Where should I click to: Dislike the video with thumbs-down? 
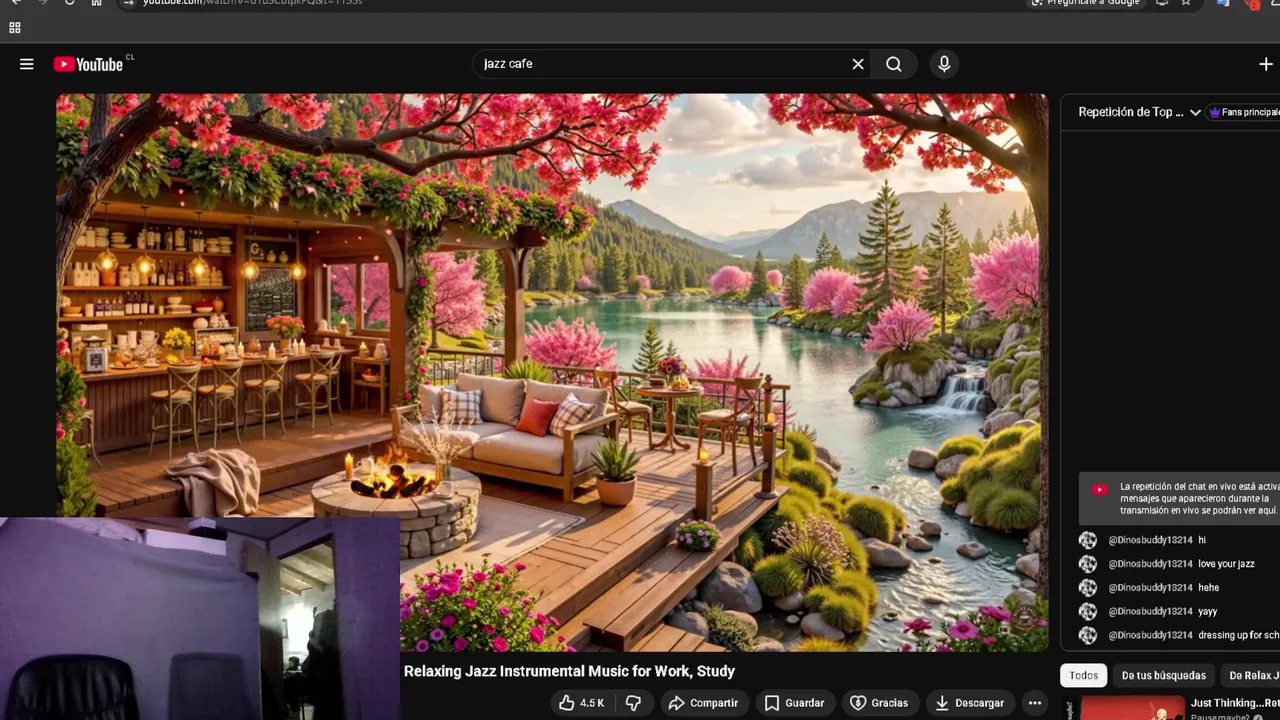[x=633, y=703]
